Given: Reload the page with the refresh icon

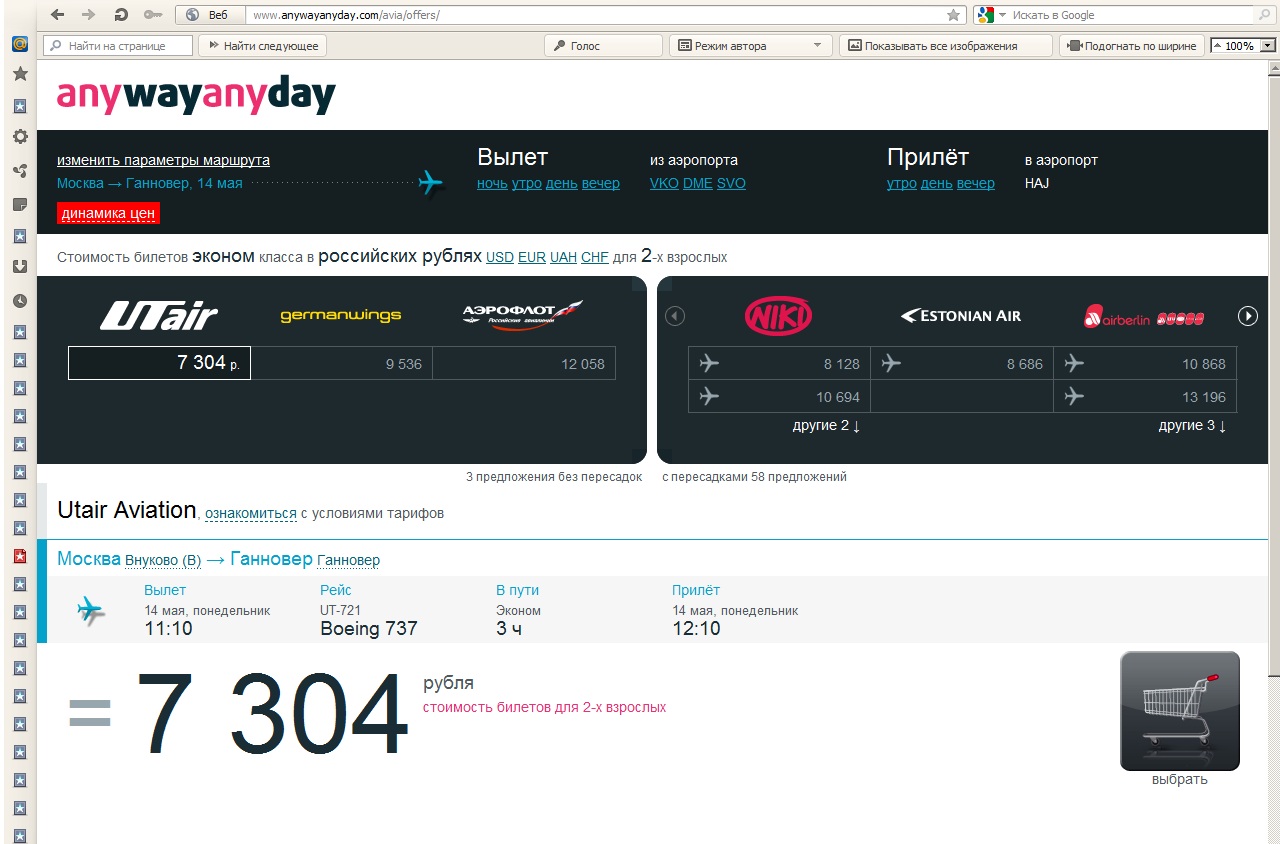Looking at the screenshot, I should pyautogui.click(x=121, y=15).
